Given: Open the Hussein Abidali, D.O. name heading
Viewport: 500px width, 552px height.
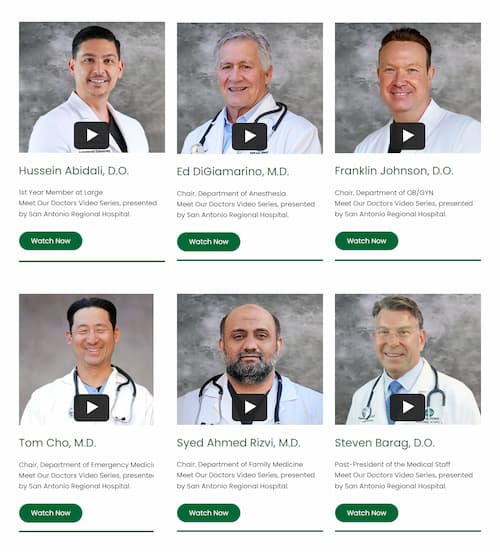Looking at the screenshot, I should click(x=74, y=171).
